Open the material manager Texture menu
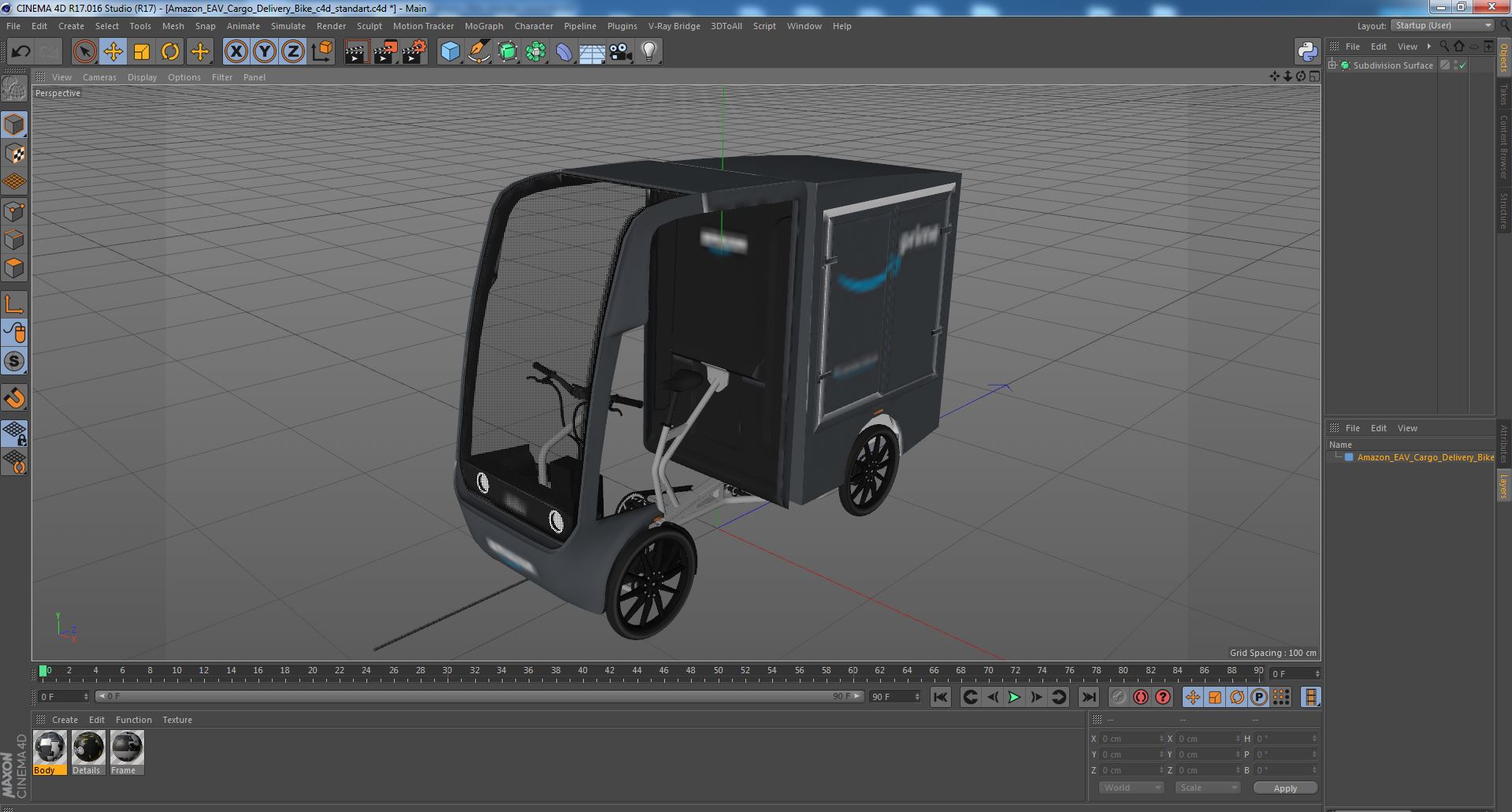Screen dimensions: 1512x812 [177, 720]
